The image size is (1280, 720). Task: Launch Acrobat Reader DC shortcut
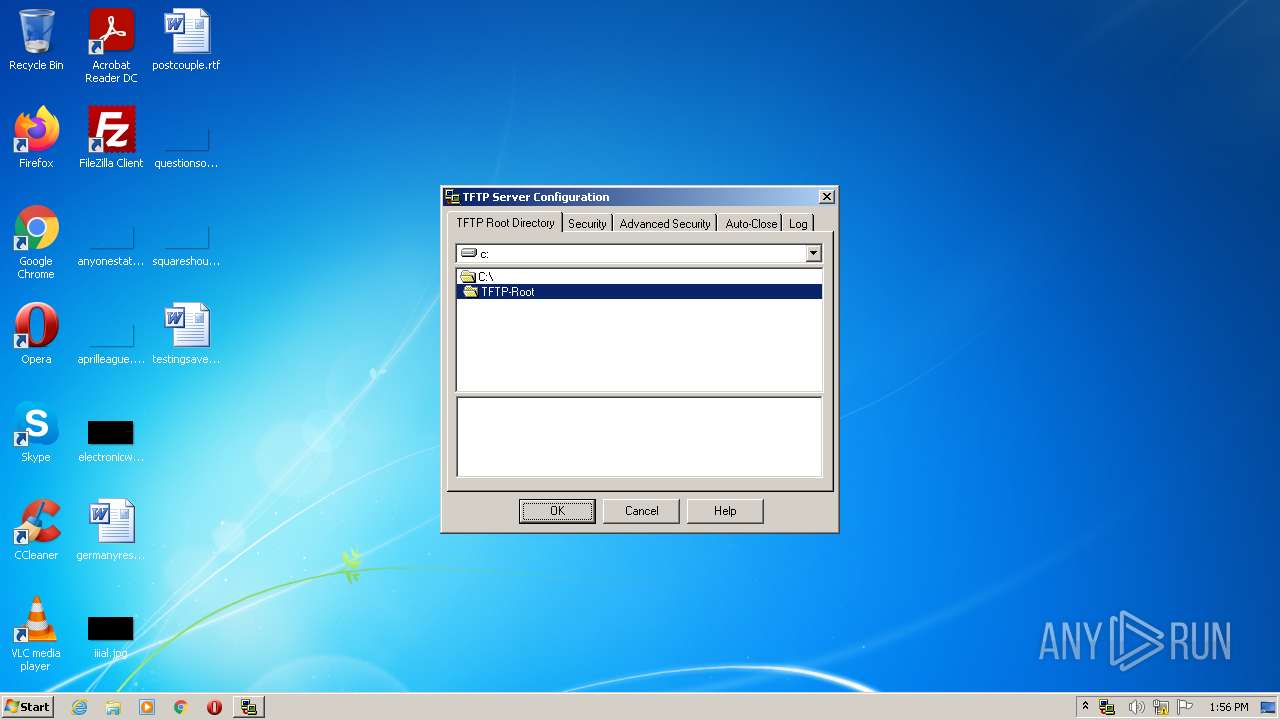click(111, 46)
